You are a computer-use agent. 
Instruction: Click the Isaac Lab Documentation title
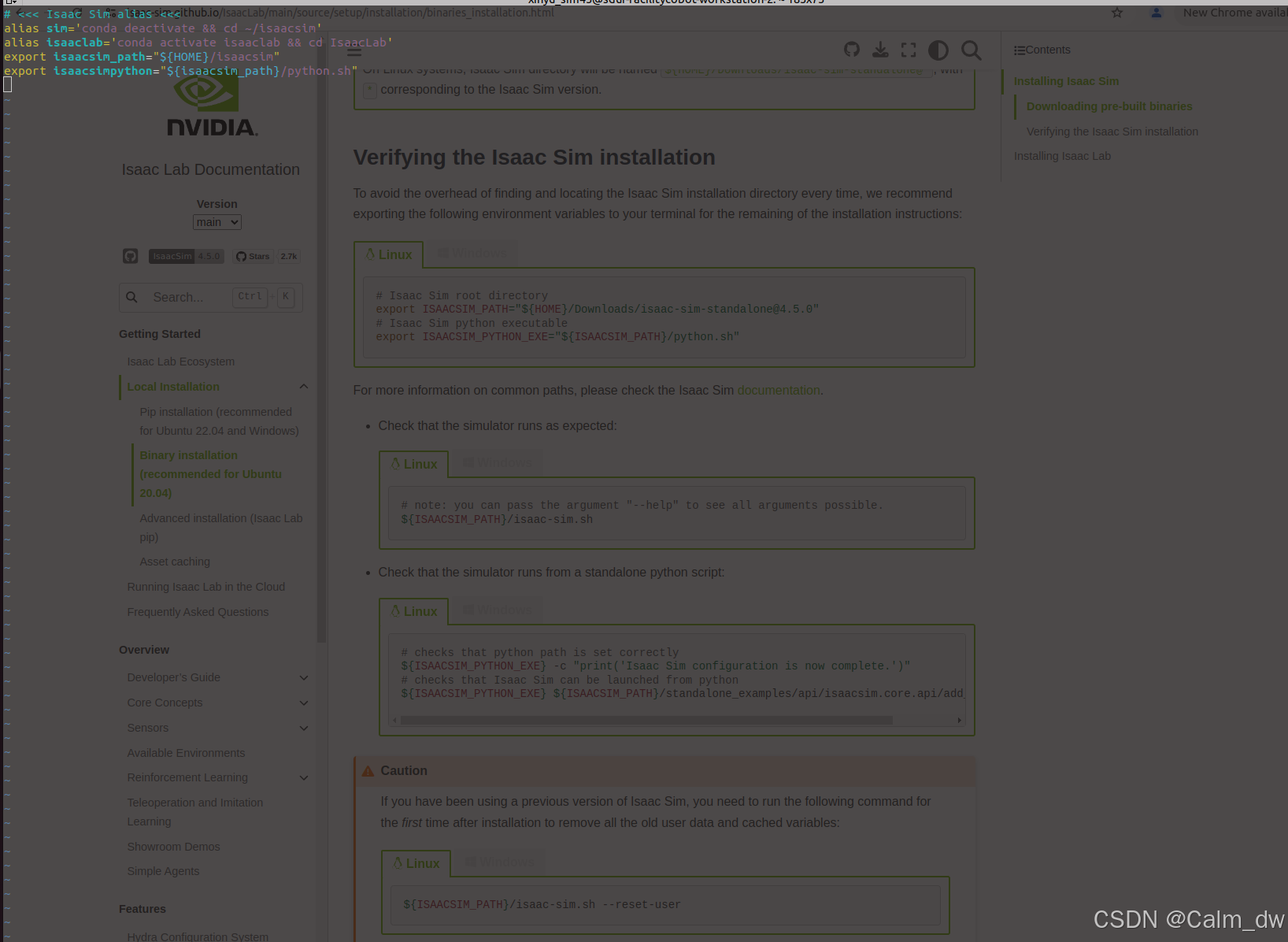pos(210,169)
